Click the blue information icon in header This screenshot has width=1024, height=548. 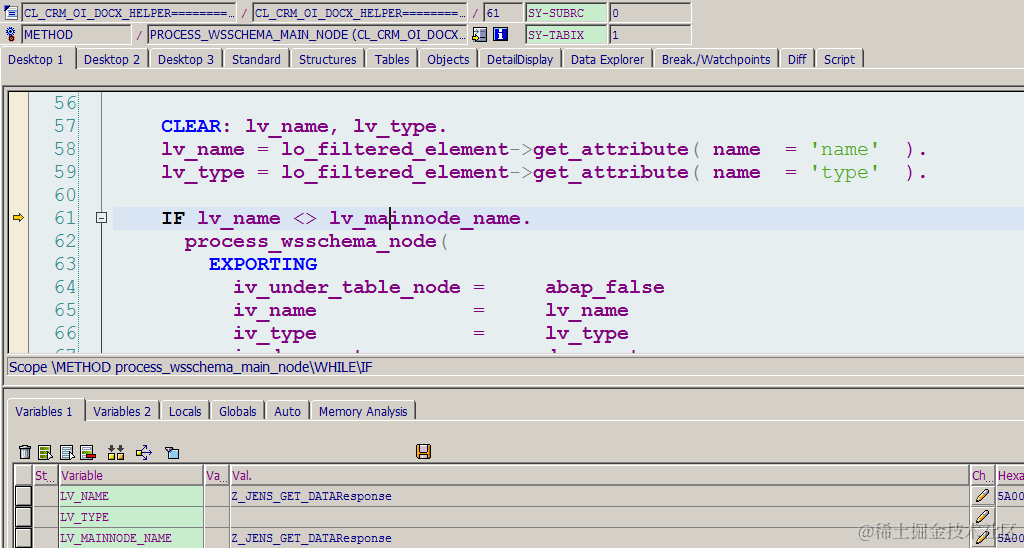[501, 35]
